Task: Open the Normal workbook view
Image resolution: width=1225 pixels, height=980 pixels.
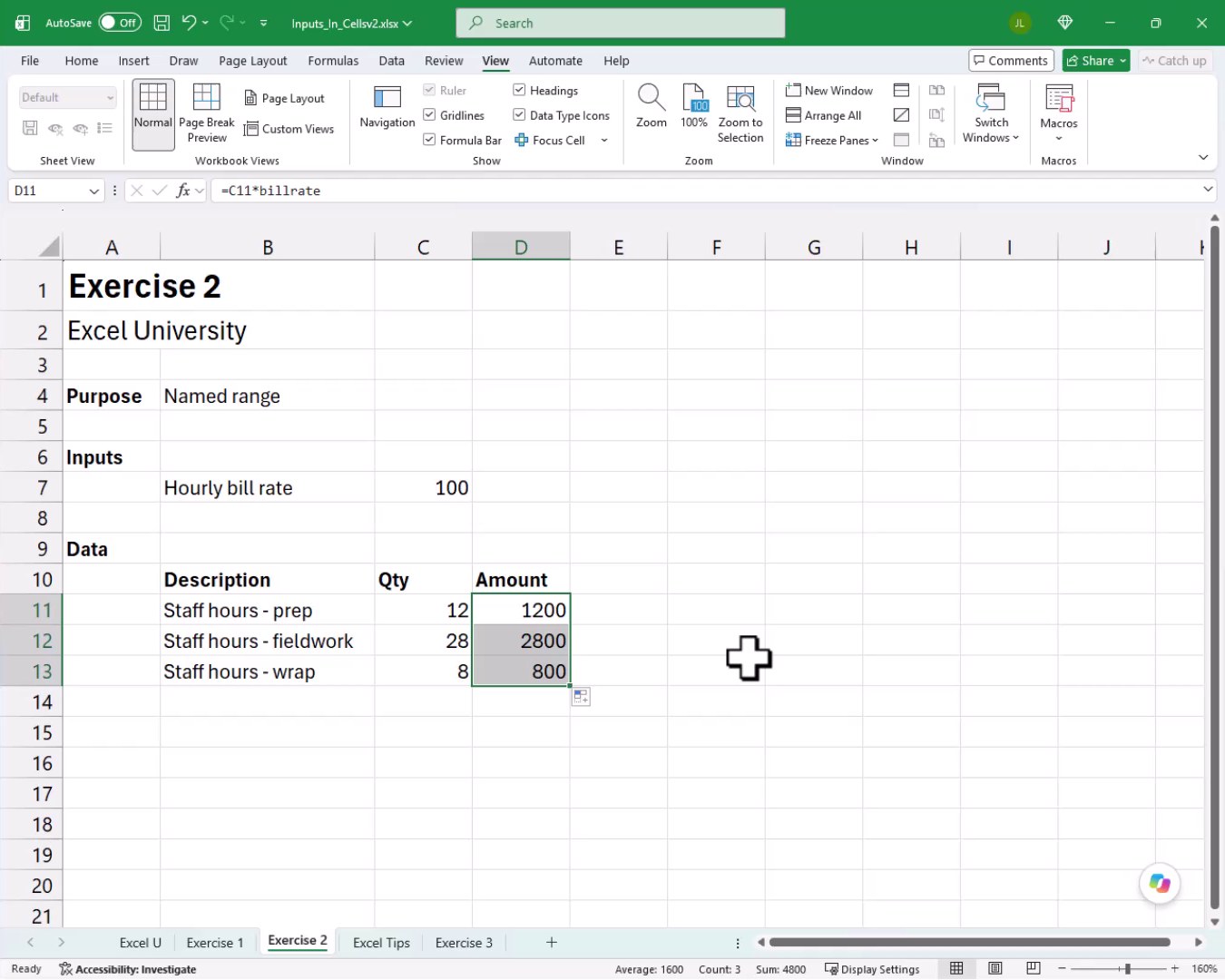Action: pos(153,114)
